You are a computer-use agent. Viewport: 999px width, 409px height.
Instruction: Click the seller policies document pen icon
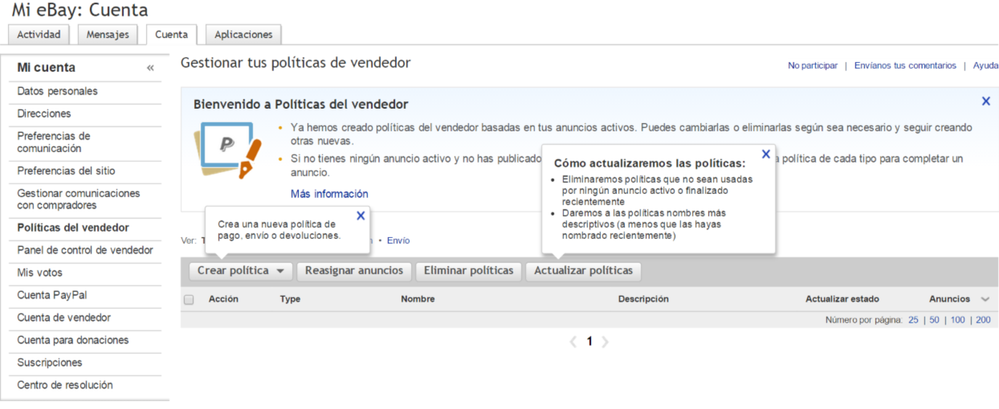[x=227, y=150]
